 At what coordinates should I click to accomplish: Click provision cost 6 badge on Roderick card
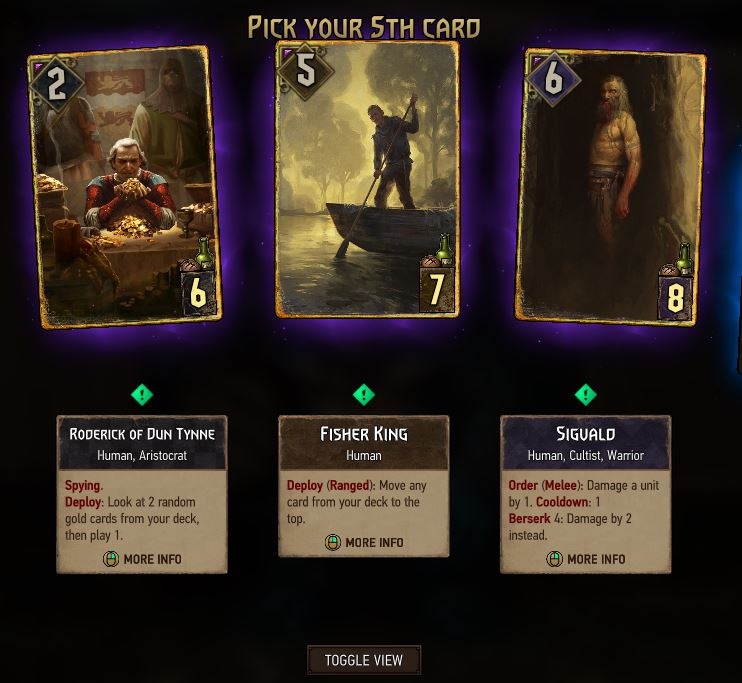click(x=199, y=293)
